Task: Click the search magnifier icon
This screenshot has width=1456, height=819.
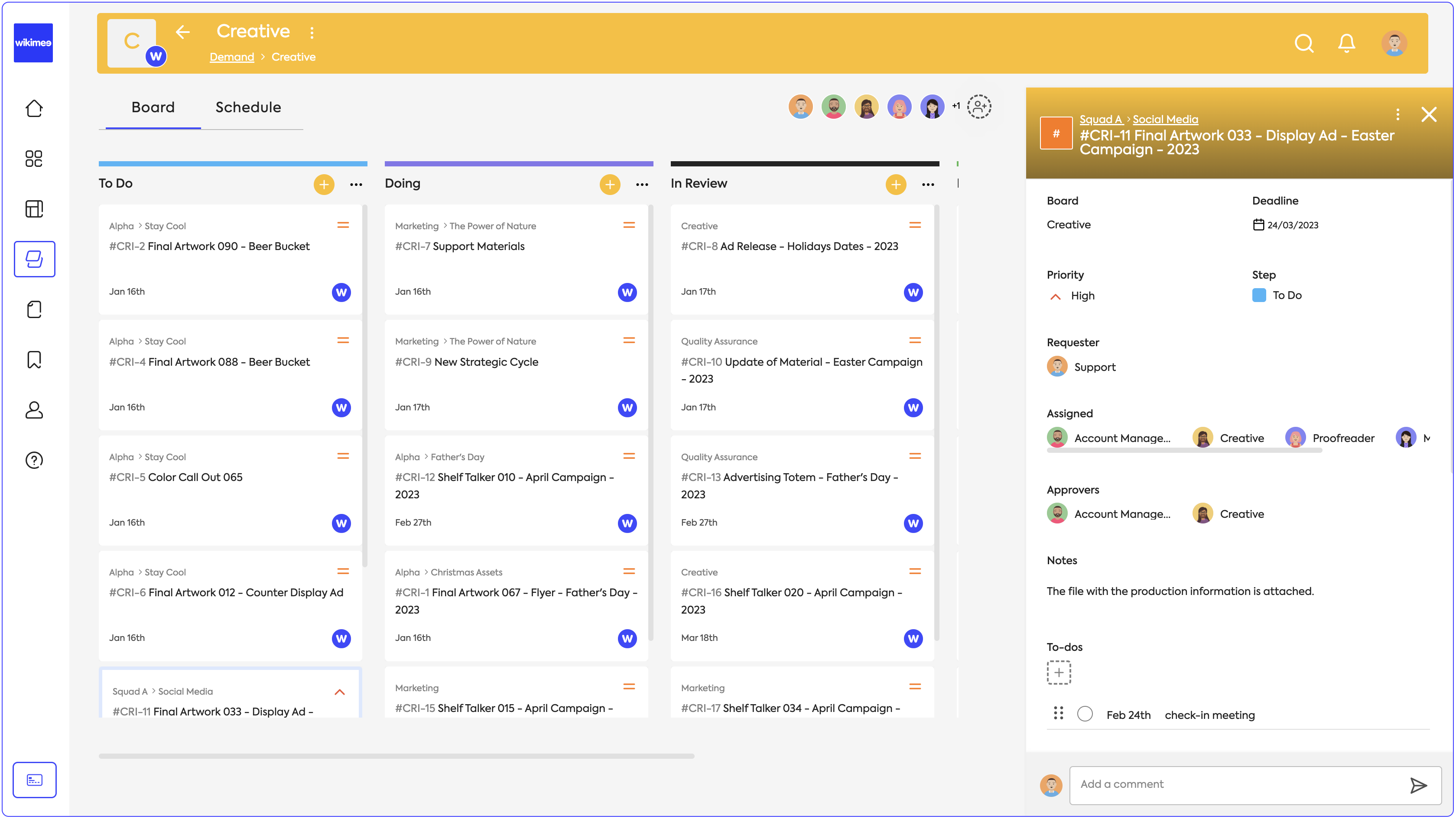Action: pyautogui.click(x=1303, y=43)
